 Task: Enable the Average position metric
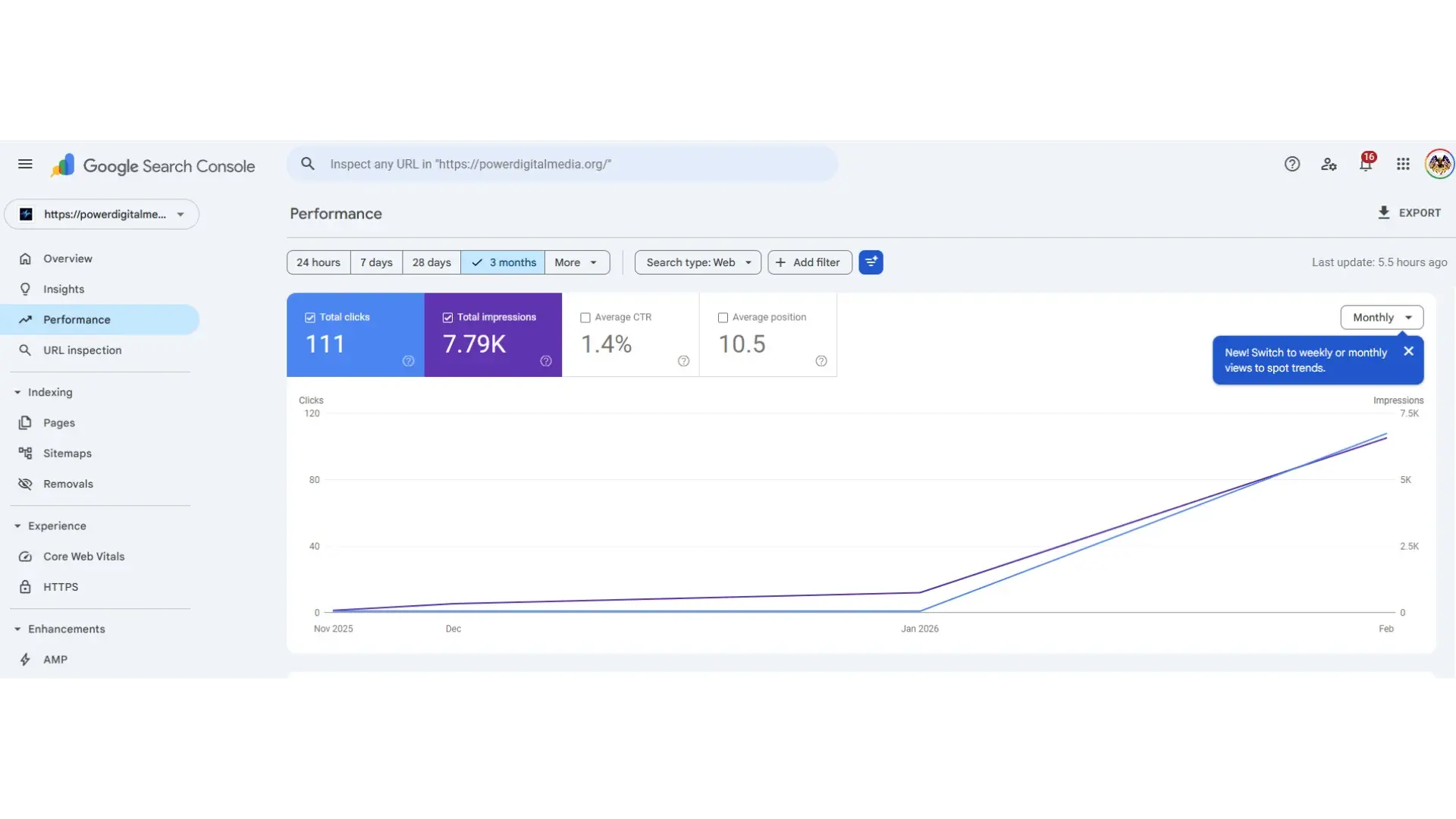[x=723, y=317]
